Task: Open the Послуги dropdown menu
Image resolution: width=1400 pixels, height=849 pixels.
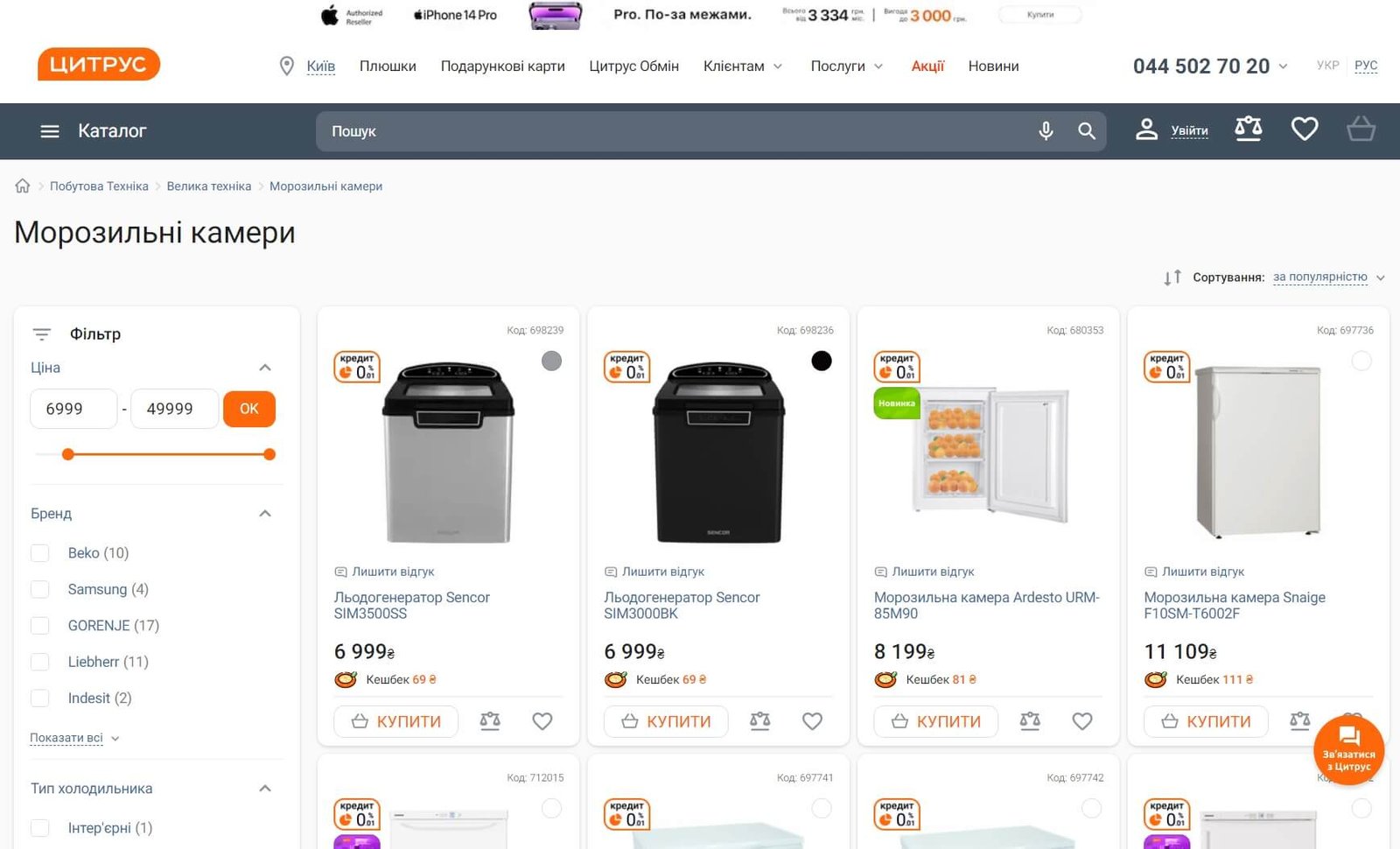Action: point(846,67)
